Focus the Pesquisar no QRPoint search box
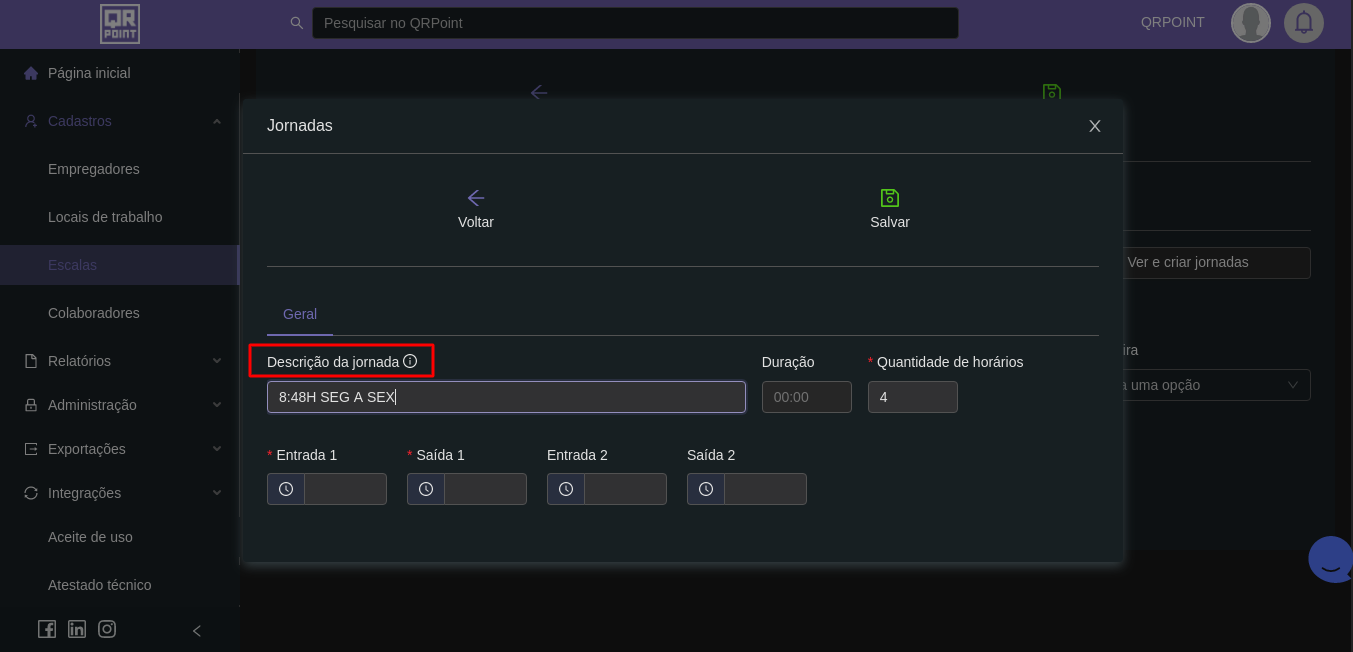The width and height of the screenshot is (1353, 652). 635,23
